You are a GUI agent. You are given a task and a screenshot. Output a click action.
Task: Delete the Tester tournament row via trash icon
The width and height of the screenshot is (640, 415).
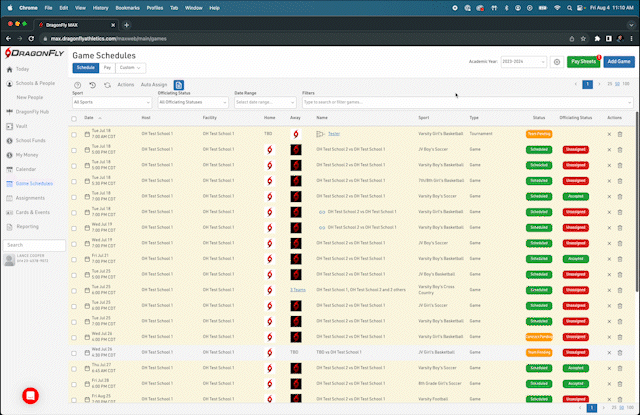[x=620, y=133]
